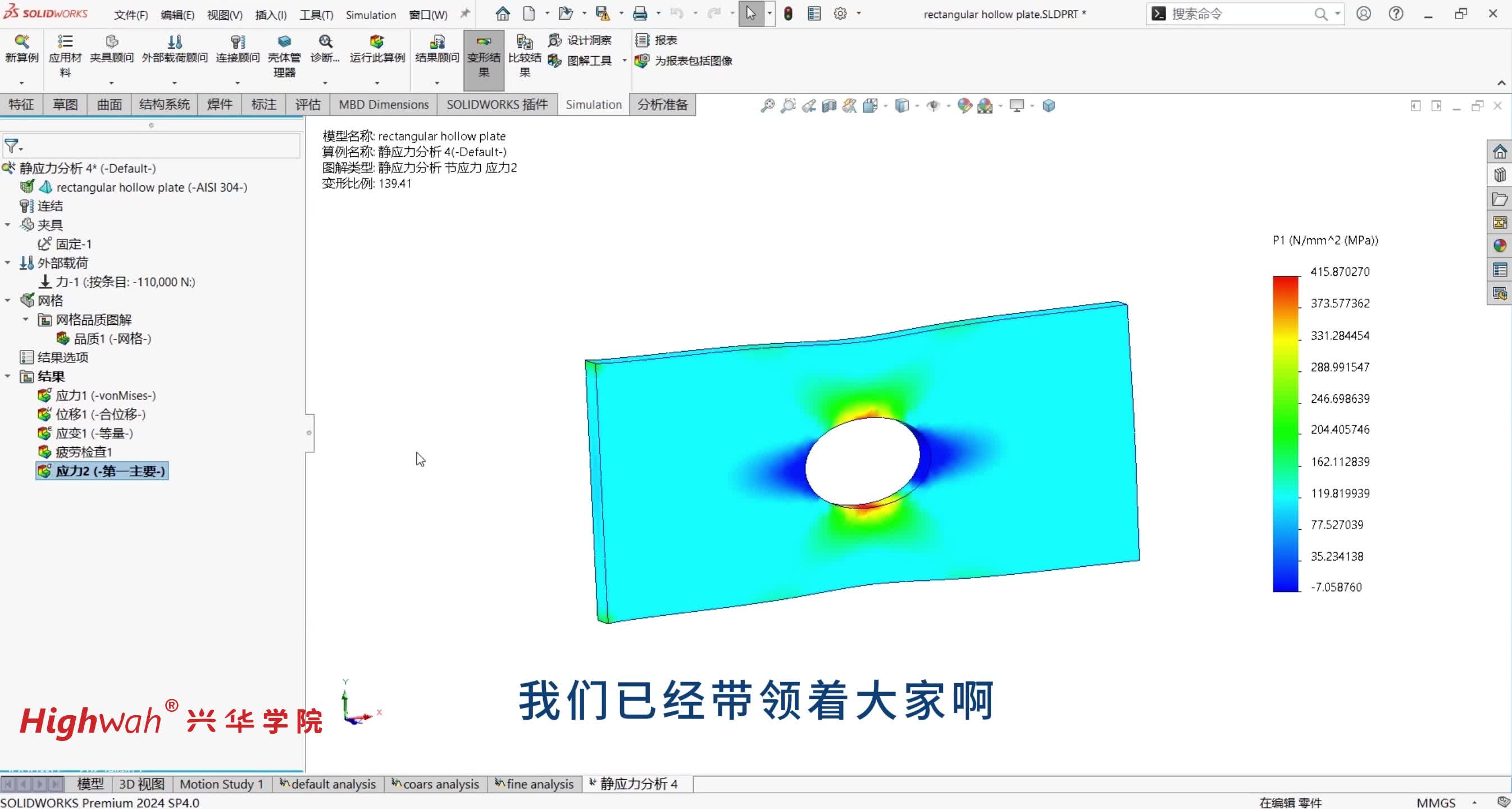Switch to the 评估 evaluate tab
The height and width of the screenshot is (809, 1512).
pyautogui.click(x=308, y=104)
